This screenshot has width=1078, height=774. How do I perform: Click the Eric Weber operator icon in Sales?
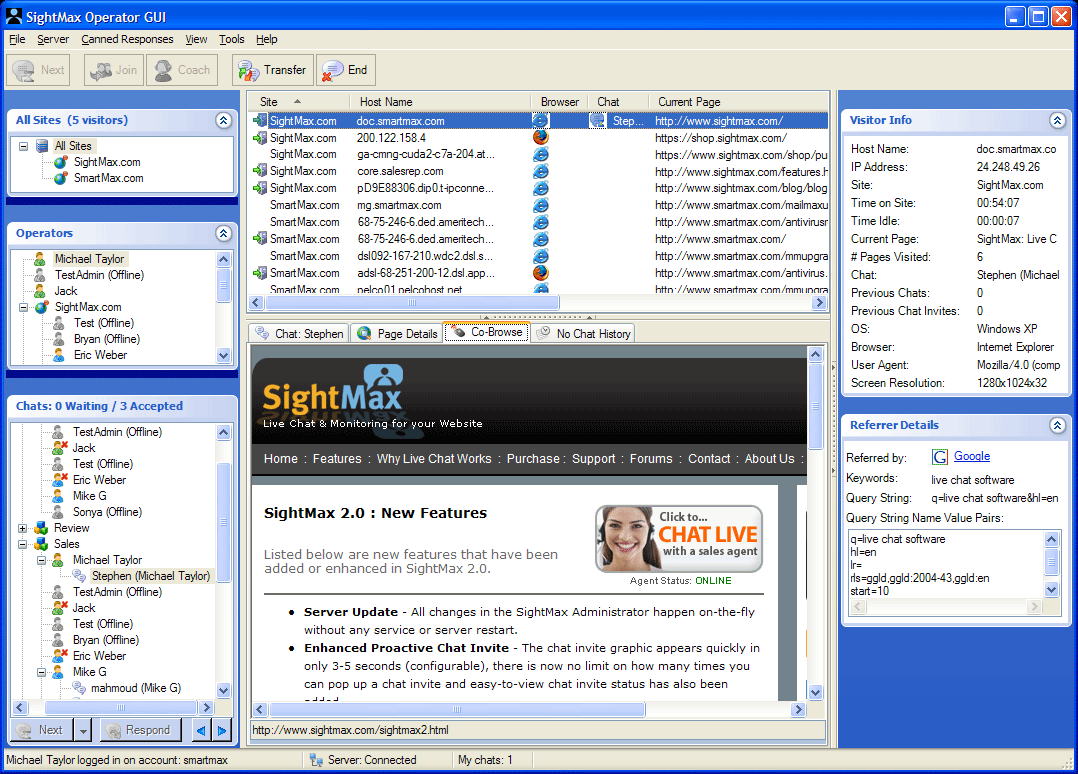pos(60,656)
